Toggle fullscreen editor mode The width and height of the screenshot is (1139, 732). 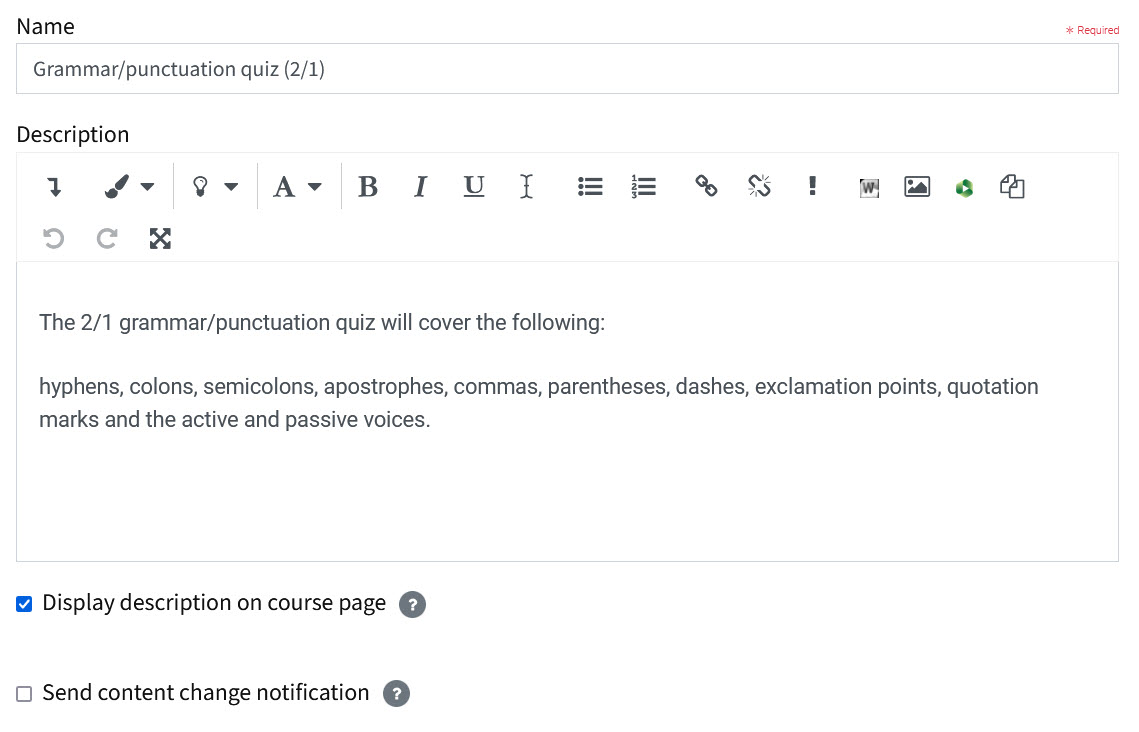(160, 238)
